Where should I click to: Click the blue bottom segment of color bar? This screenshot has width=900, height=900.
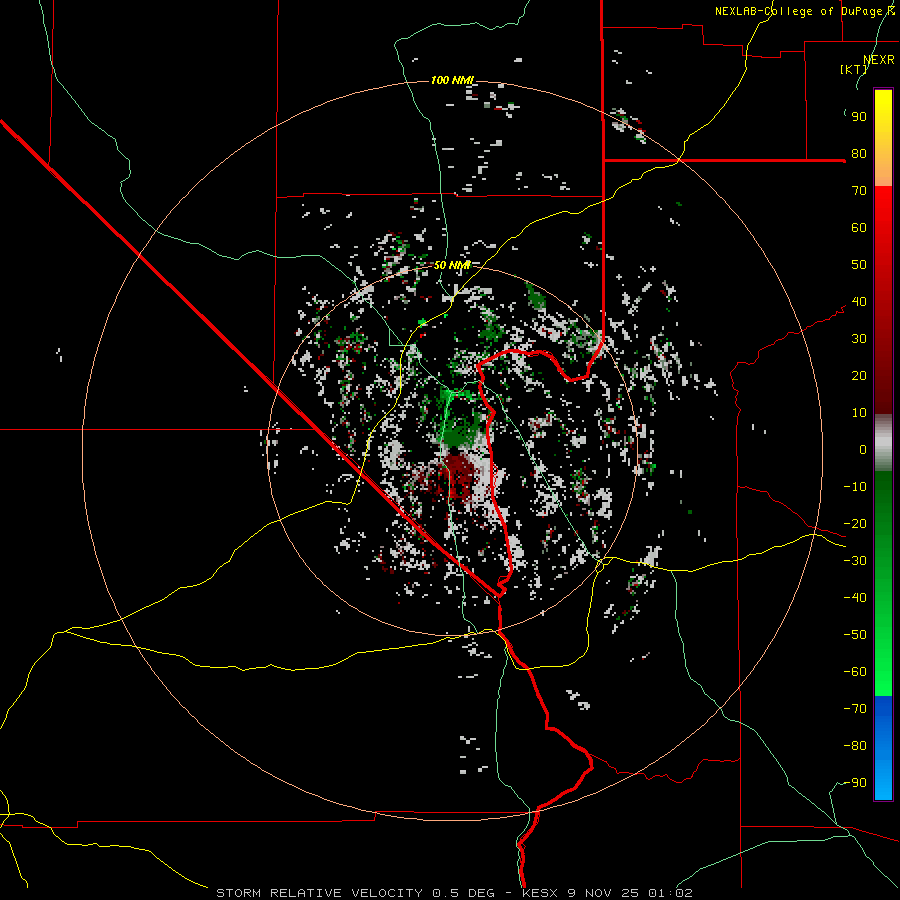click(x=883, y=748)
